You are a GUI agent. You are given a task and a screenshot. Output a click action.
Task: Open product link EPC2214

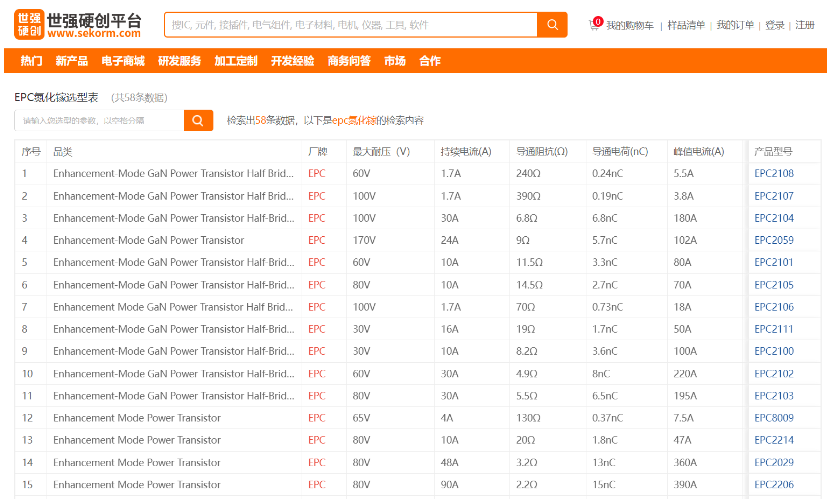pyautogui.click(x=774, y=440)
